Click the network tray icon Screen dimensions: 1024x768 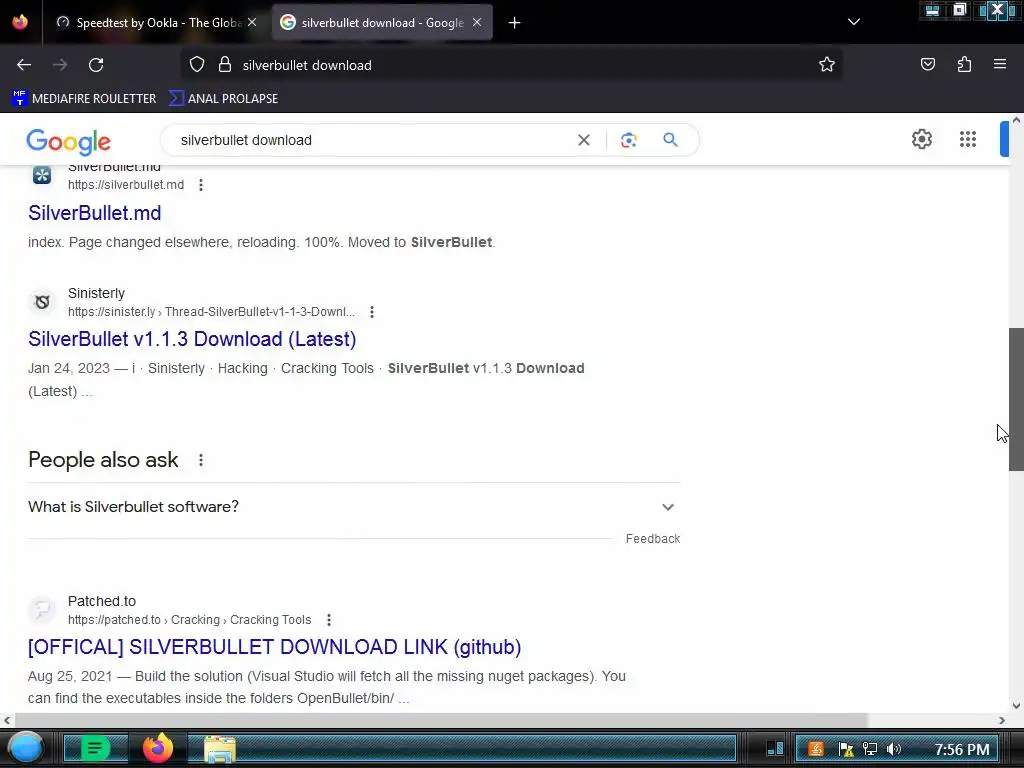(869, 749)
